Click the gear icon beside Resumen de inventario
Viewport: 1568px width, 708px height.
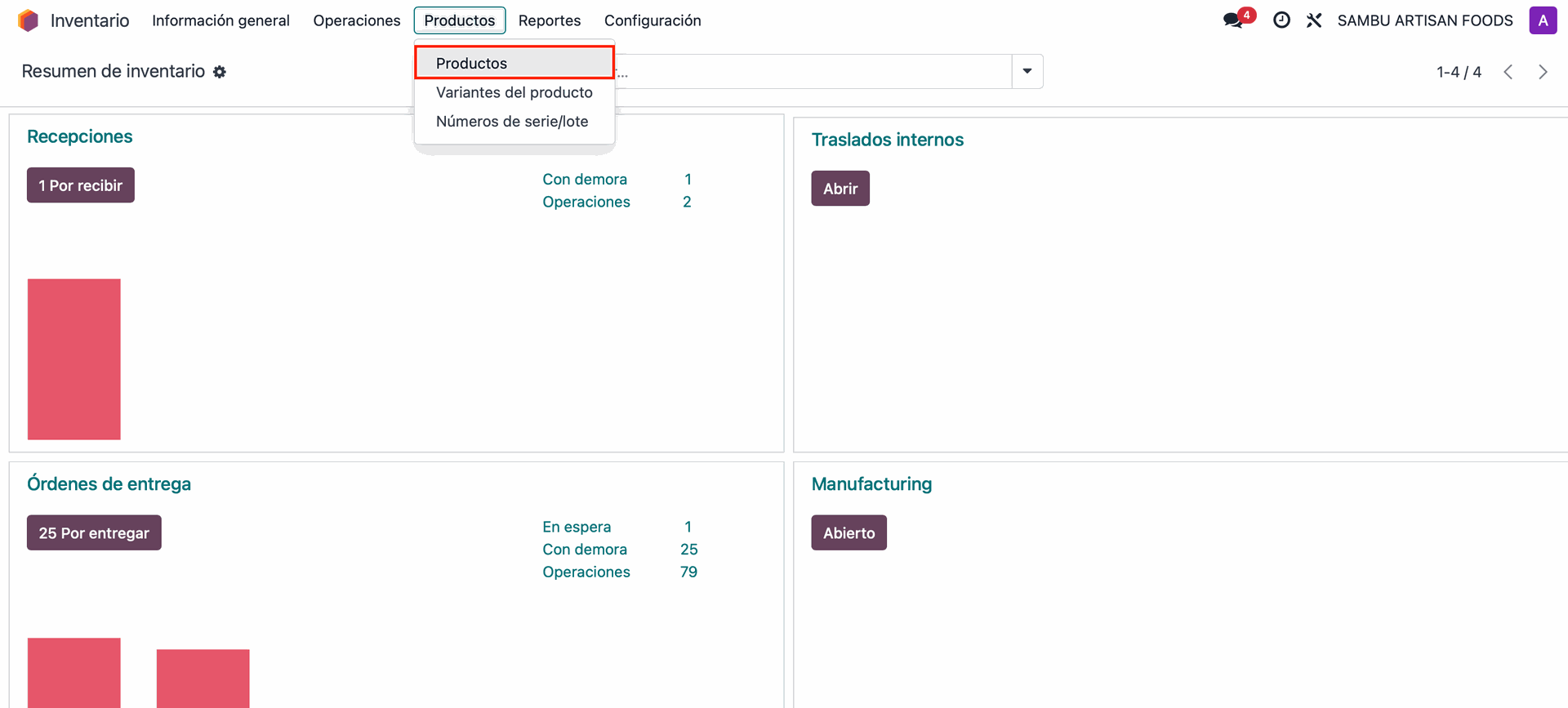click(x=220, y=72)
